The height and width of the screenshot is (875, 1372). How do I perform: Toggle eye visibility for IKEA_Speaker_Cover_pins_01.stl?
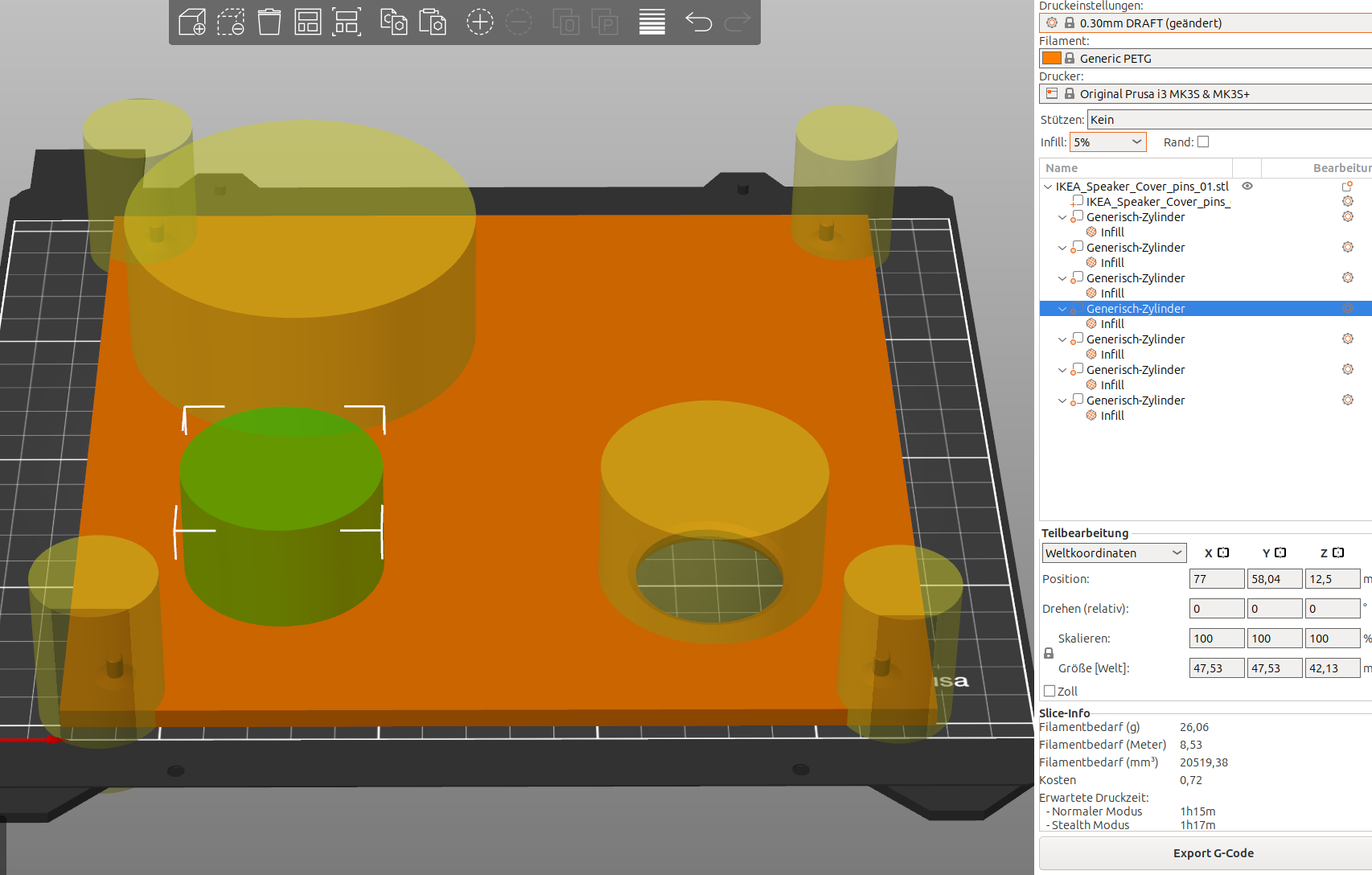(1247, 186)
